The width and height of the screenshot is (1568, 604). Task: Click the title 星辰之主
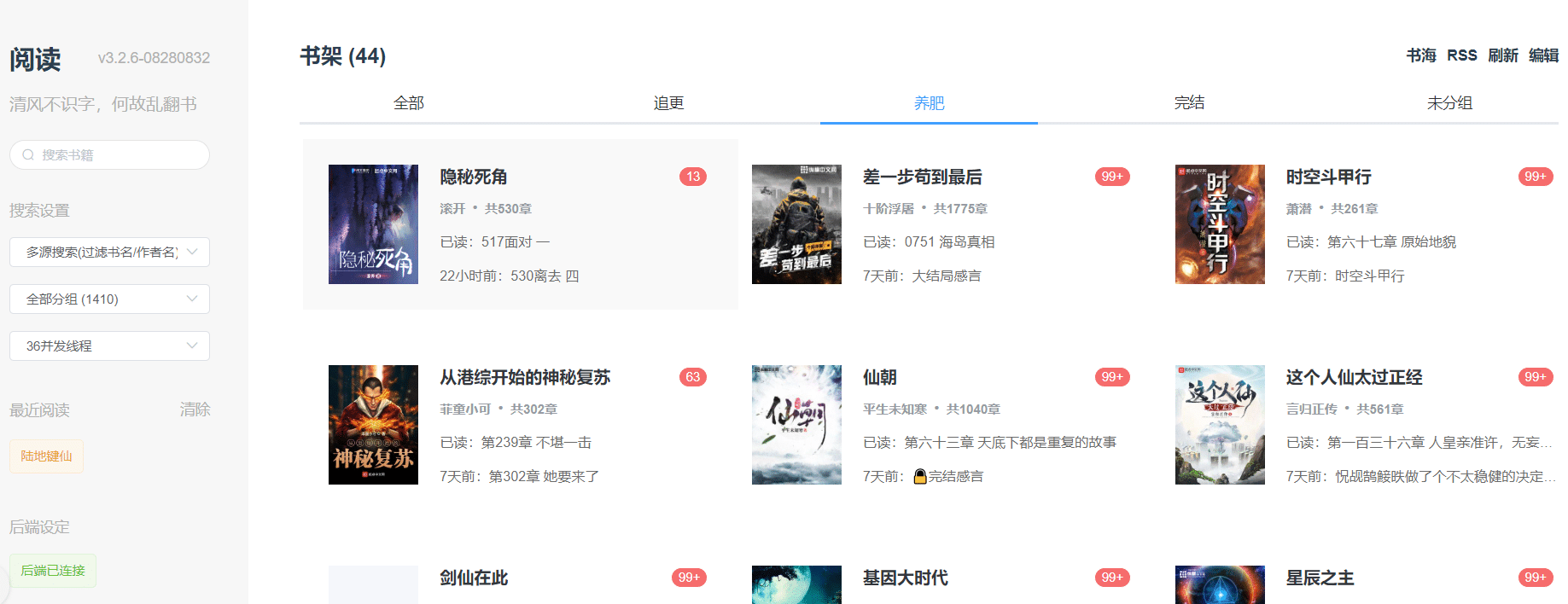[1320, 578]
